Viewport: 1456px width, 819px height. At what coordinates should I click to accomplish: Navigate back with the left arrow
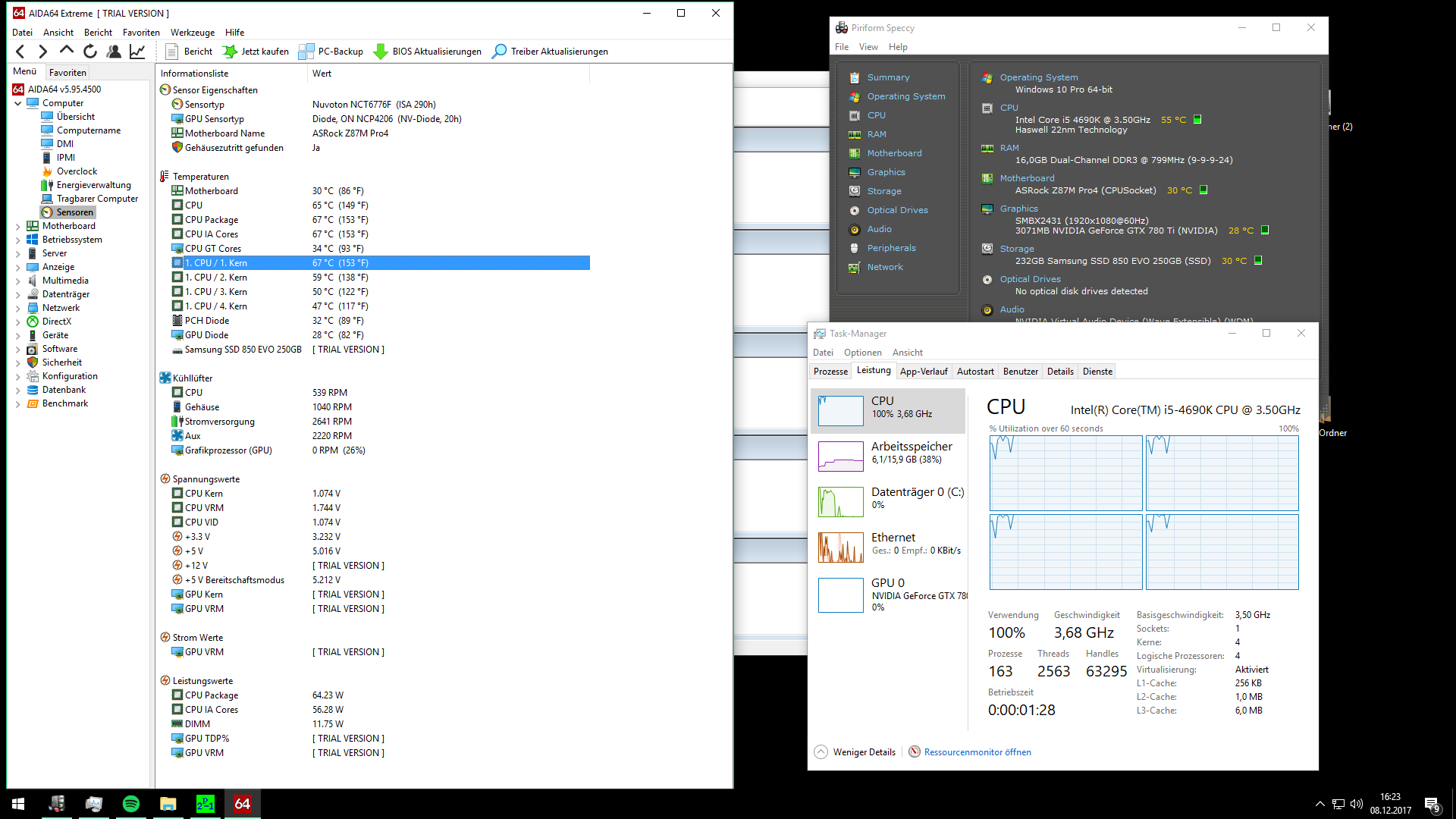tap(20, 52)
